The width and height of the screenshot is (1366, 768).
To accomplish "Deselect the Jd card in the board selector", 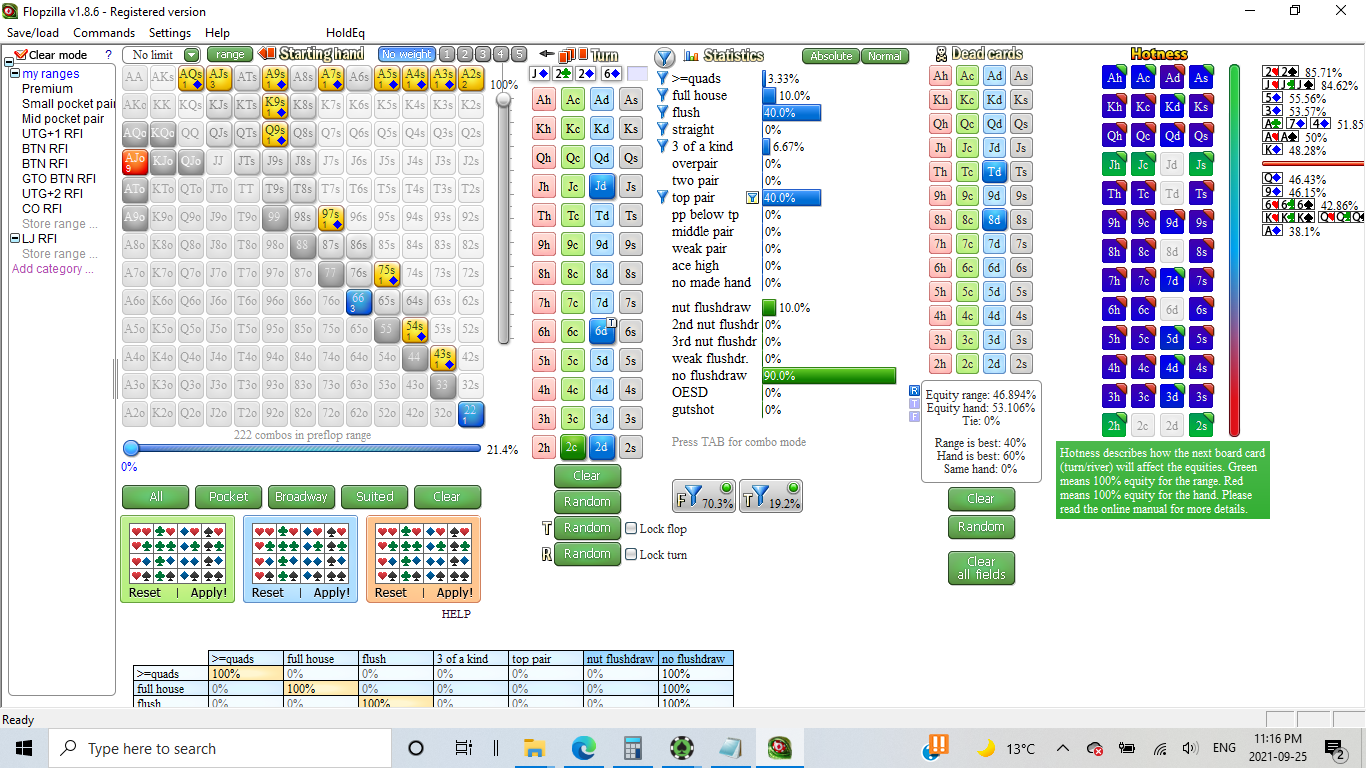I will pos(601,186).
